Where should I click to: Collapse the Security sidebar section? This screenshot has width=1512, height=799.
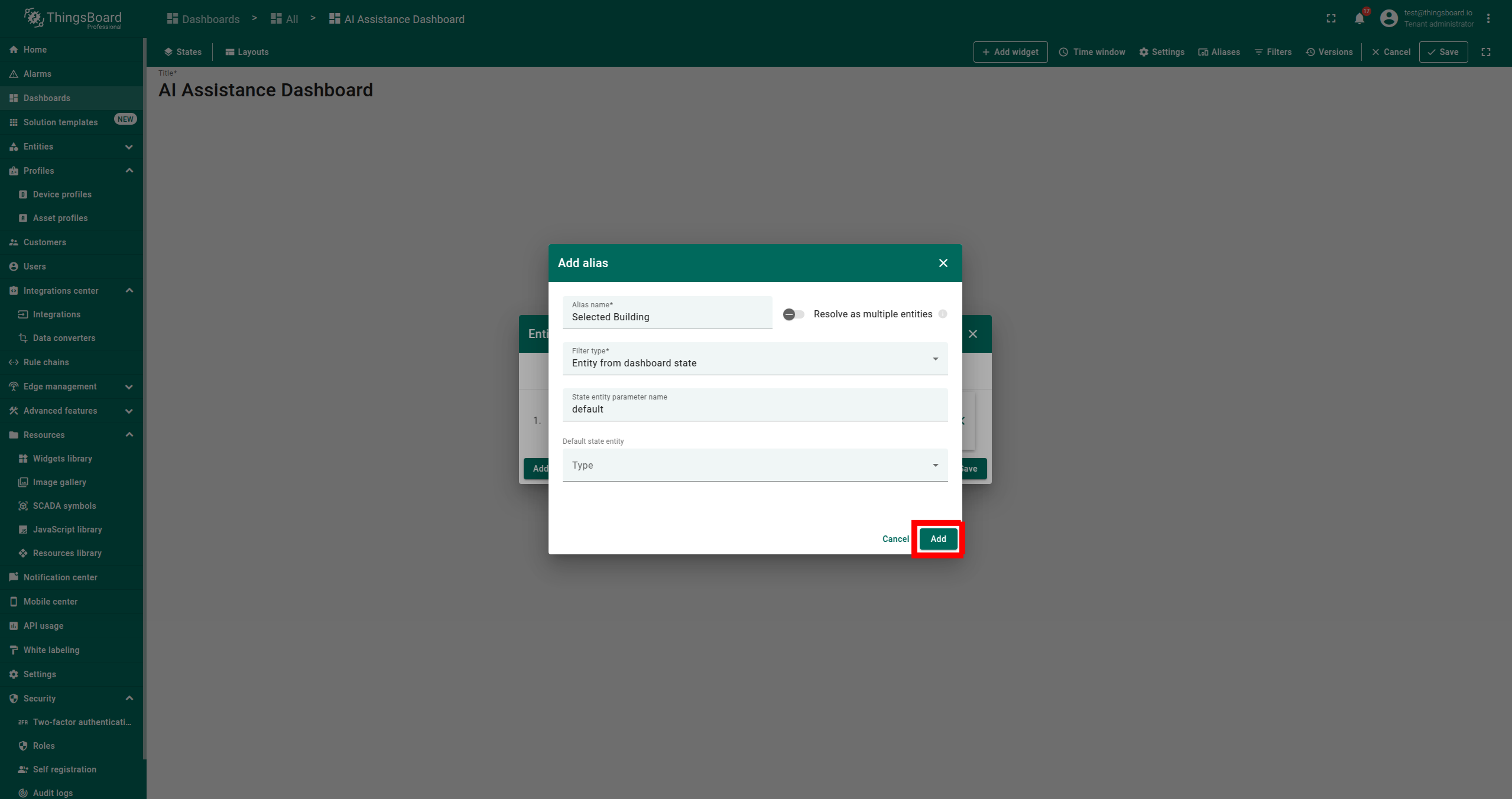[x=129, y=699]
